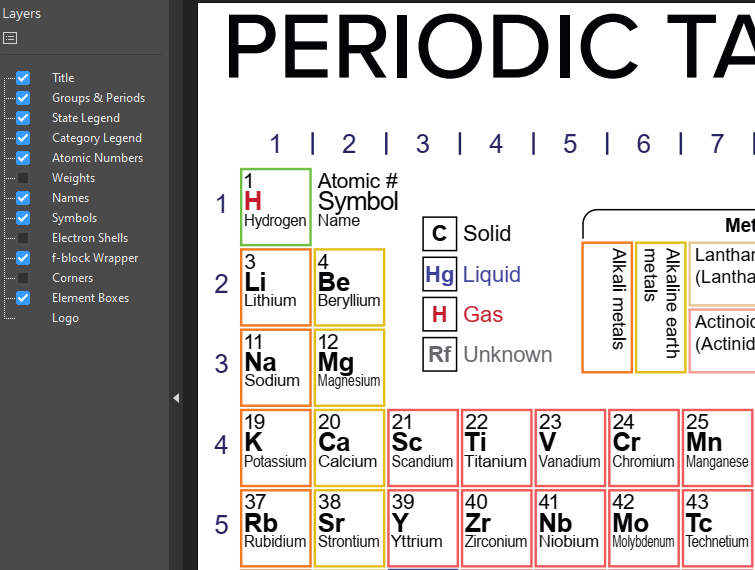Select the Corners layer name
The image size is (755, 570).
point(72,278)
